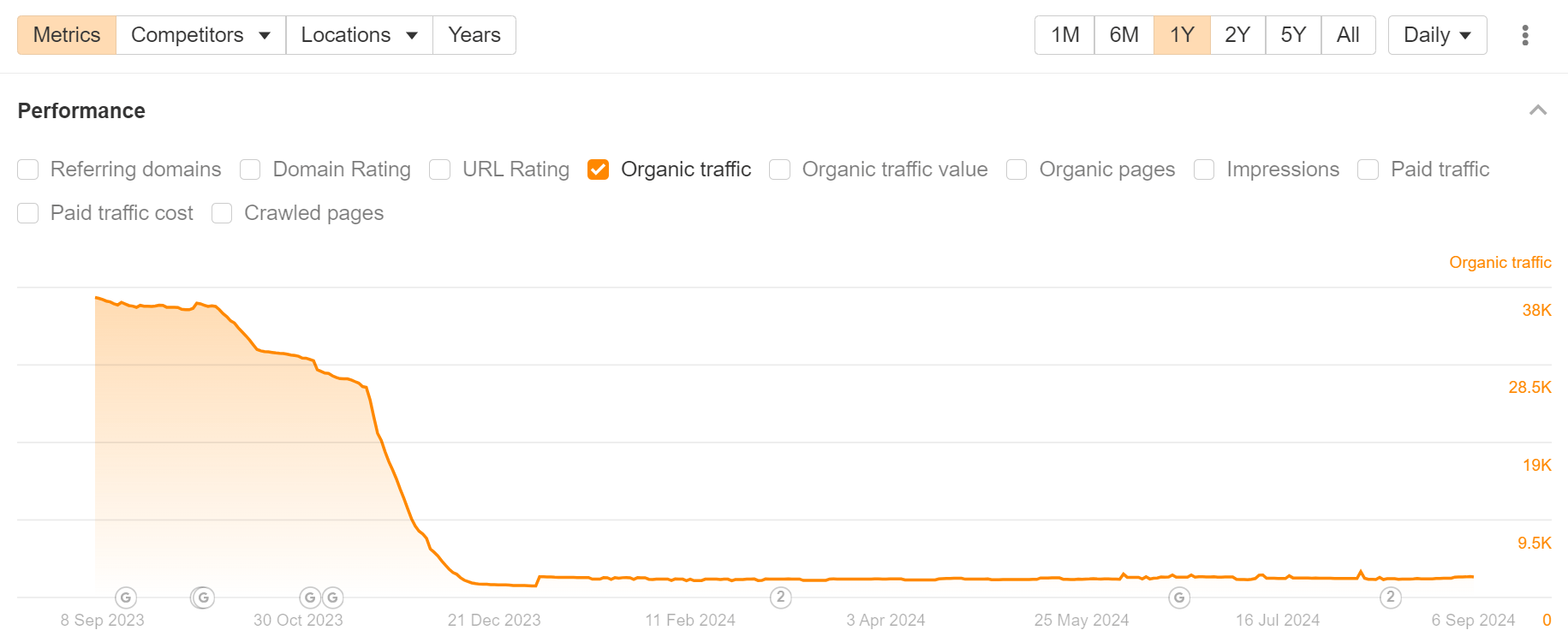Click the left Google marker of the pair near 30 Oct 2023

tap(310, 597)
